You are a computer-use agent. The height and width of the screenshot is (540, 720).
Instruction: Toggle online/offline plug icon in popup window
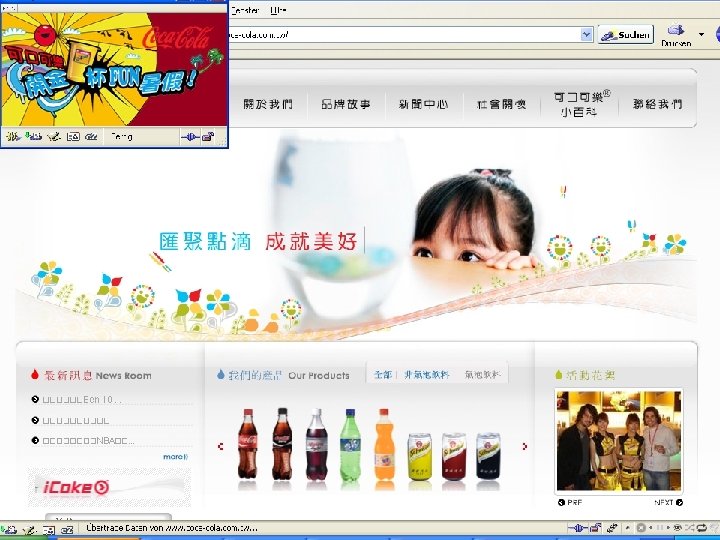[190, 136]
